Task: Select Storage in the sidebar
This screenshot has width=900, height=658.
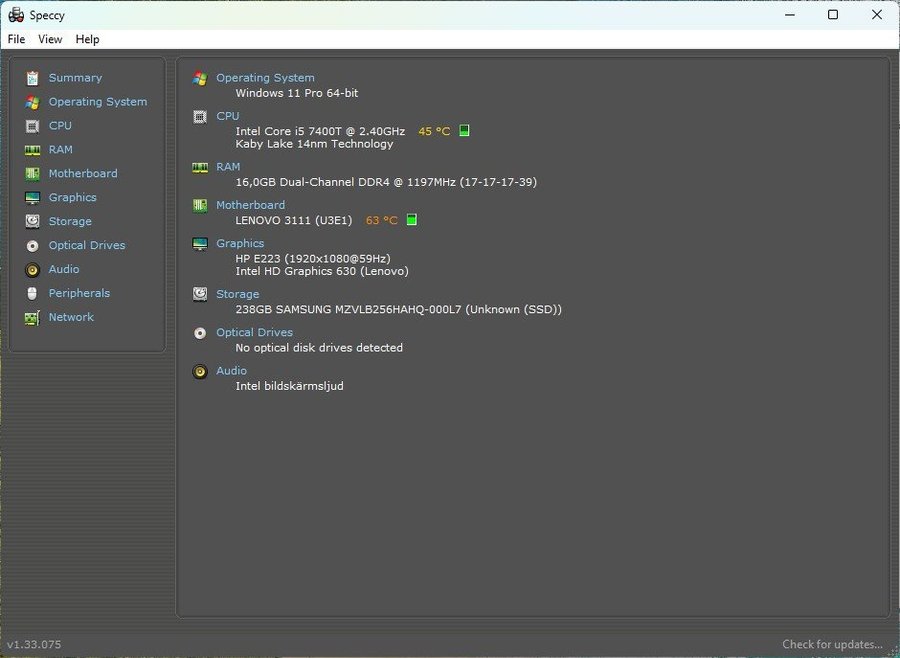Action: [x=70, y=221]
